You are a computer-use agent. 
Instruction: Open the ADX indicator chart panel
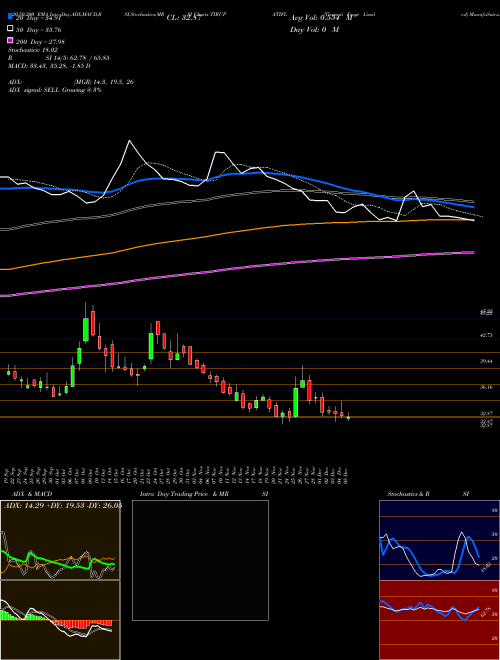(x=60, y=540)
